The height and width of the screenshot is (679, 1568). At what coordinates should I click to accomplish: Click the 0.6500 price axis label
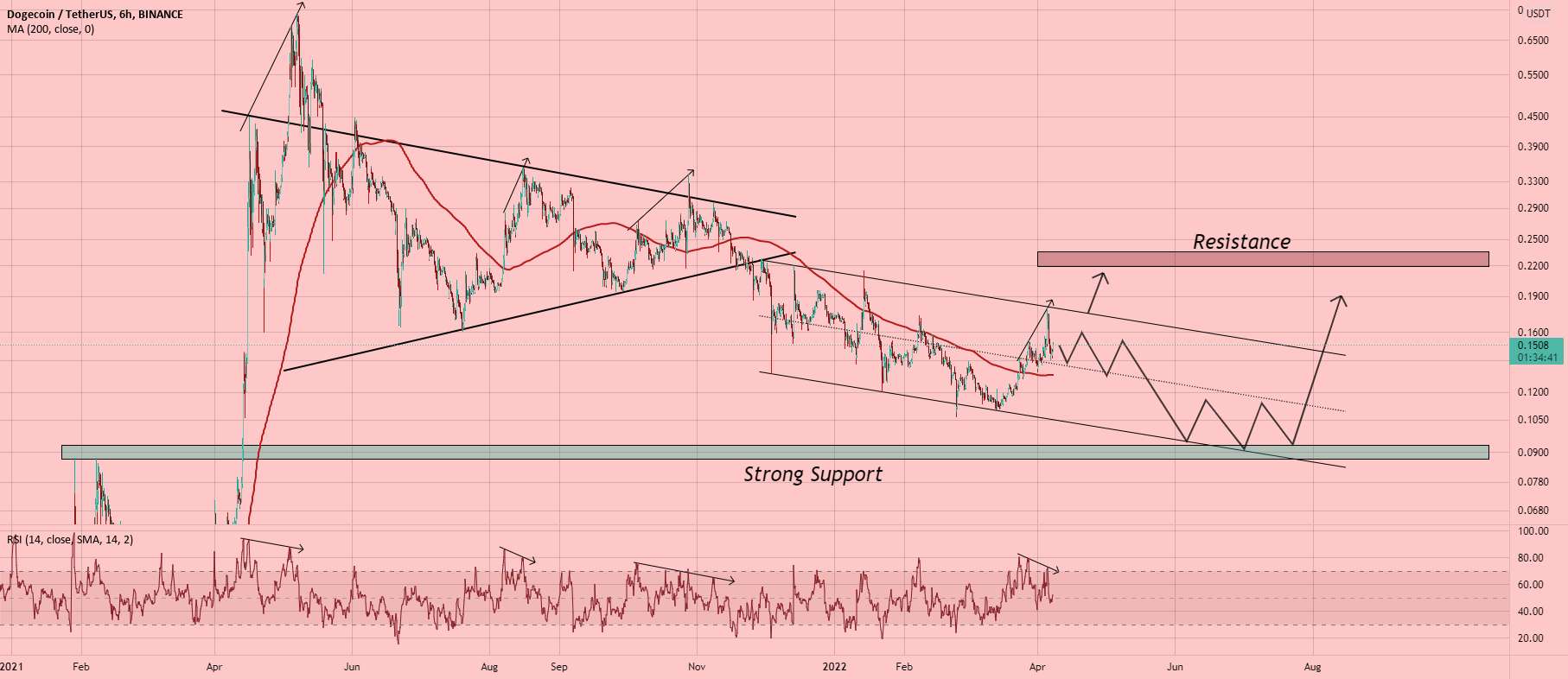point(1533,41)
